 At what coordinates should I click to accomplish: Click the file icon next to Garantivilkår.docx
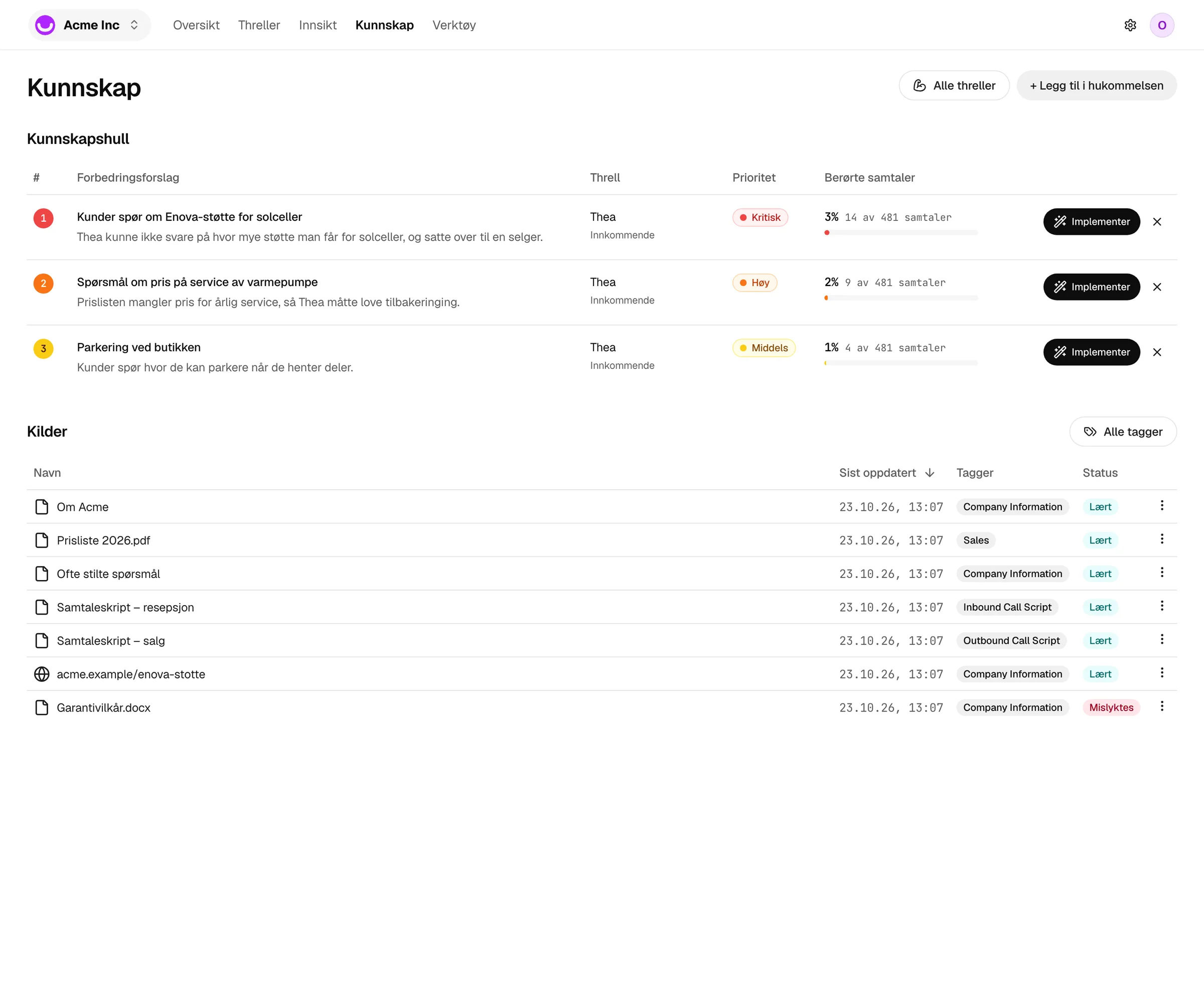coord(42,708)
